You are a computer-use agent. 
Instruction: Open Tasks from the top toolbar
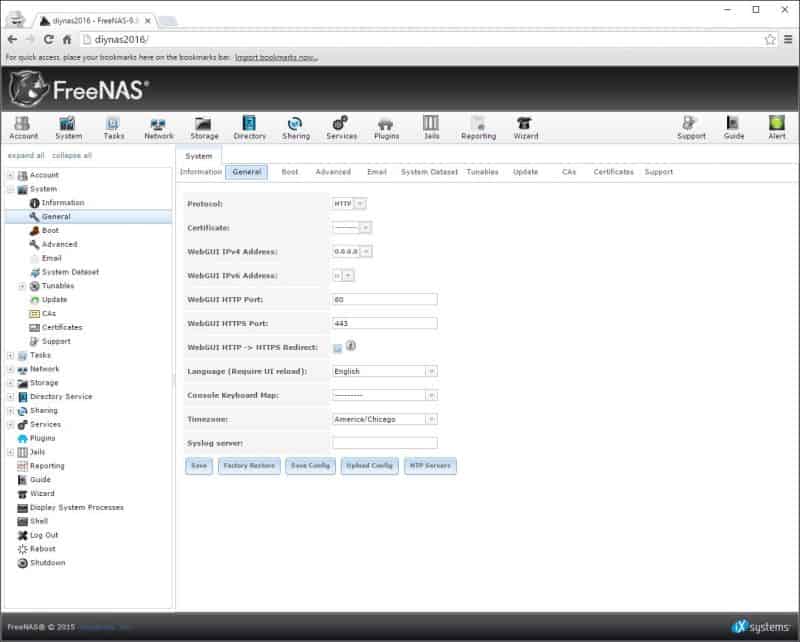point(113,128)
